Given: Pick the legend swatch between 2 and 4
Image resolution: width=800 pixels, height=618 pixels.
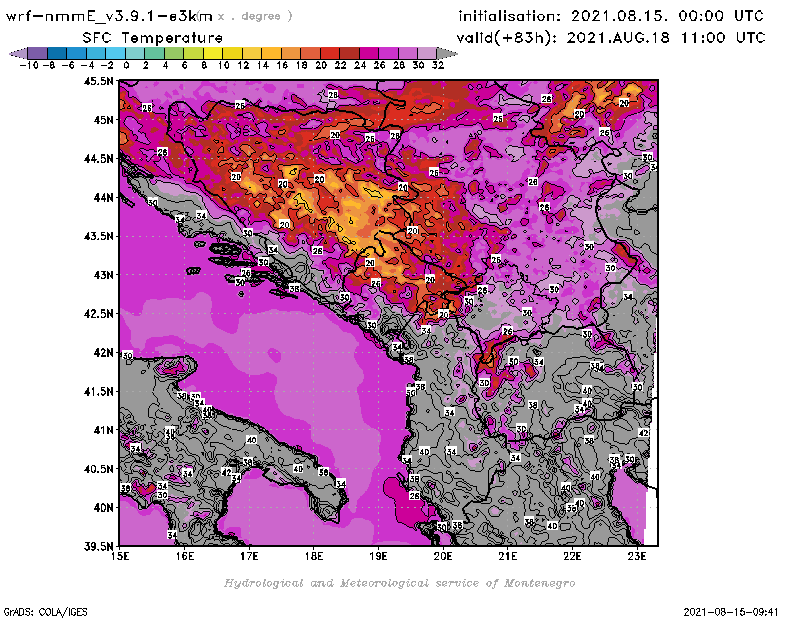Looking at the screenshot, I should (x=154, y=53).
